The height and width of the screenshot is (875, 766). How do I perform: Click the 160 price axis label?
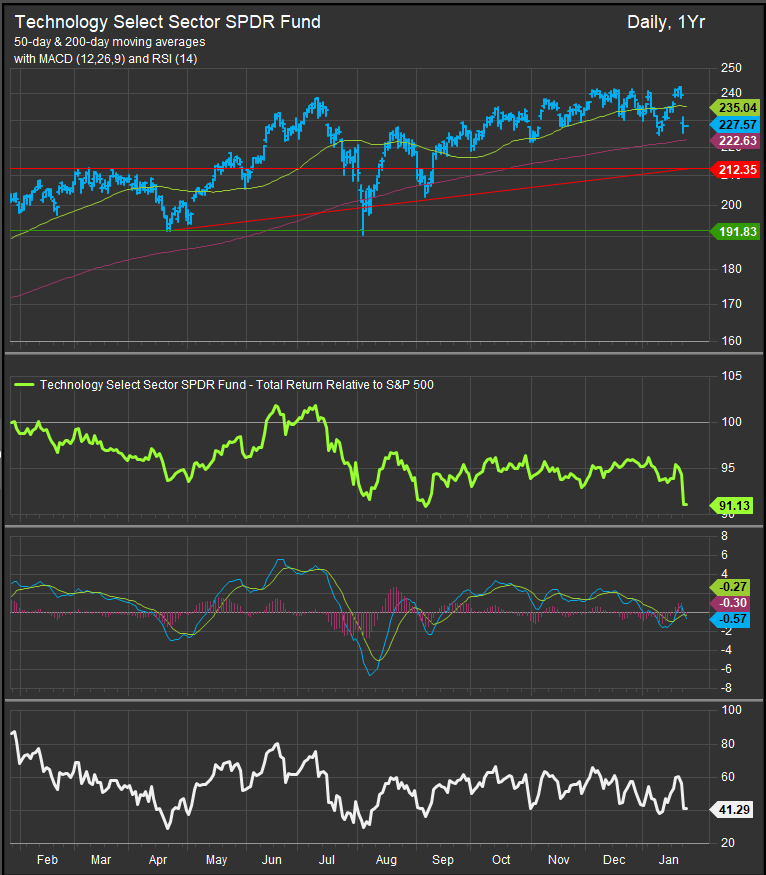pos(731,340)
